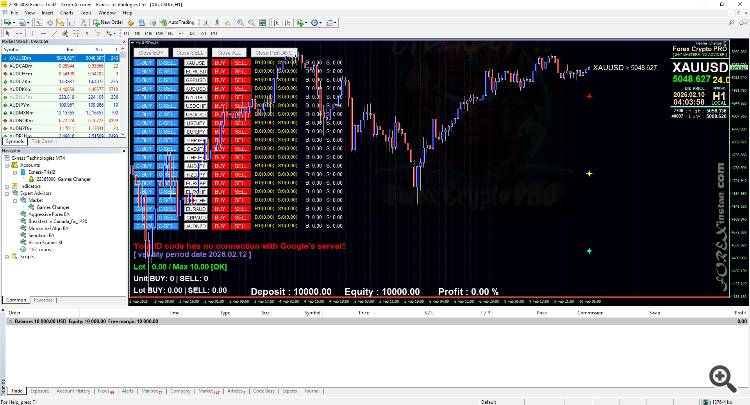Image resolution: width=750 pixels, height=405 pixels.
Task: Switch timeframe to D1
Action: pos(192,33)
